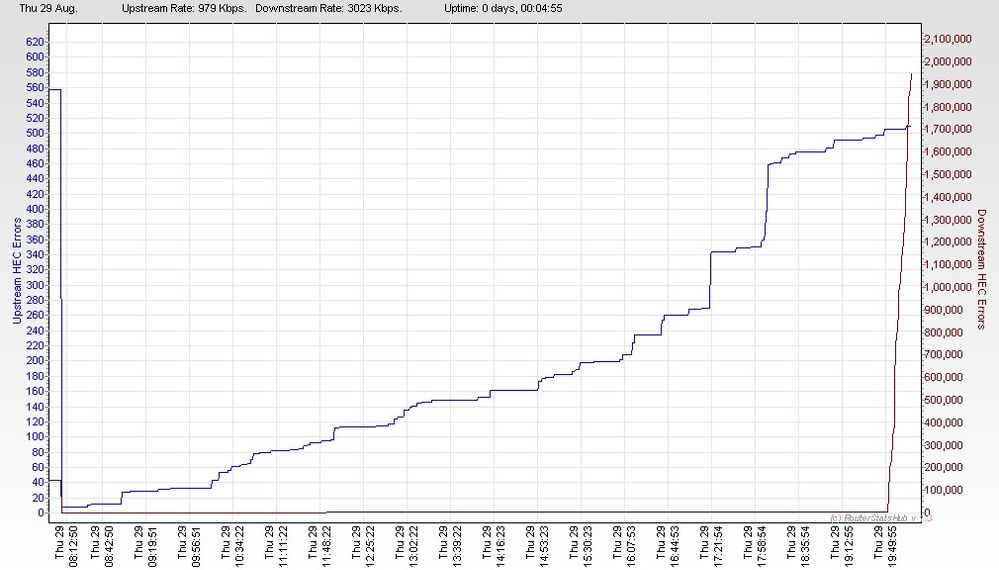
Task: Click the 1,700,000 value on the right axis
Action: (949, 129)
